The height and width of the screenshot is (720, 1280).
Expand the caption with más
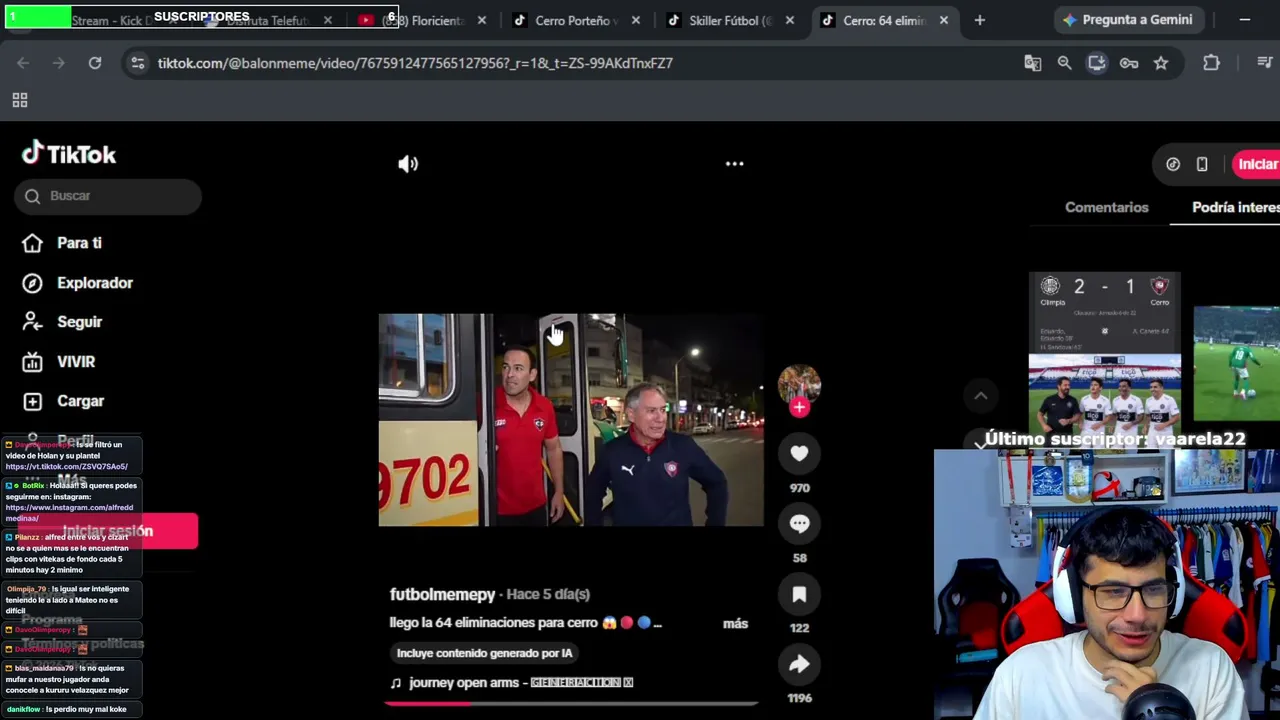[x=735, y=623]
